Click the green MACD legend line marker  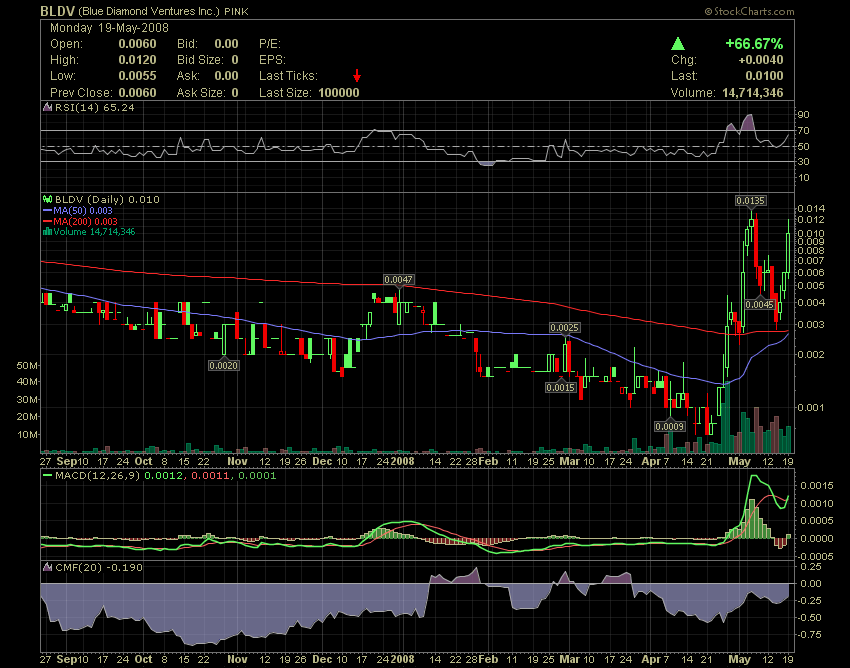click(x=48, y=476)
